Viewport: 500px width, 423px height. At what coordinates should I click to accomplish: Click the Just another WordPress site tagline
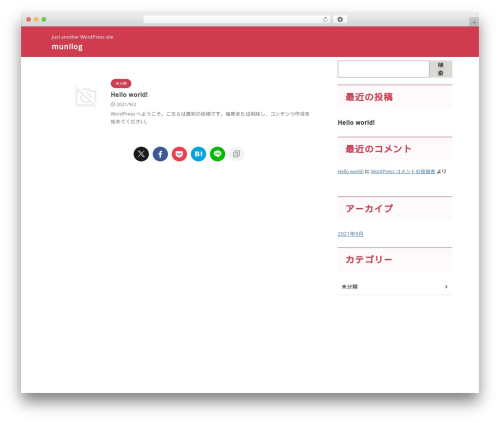[82, 37]
